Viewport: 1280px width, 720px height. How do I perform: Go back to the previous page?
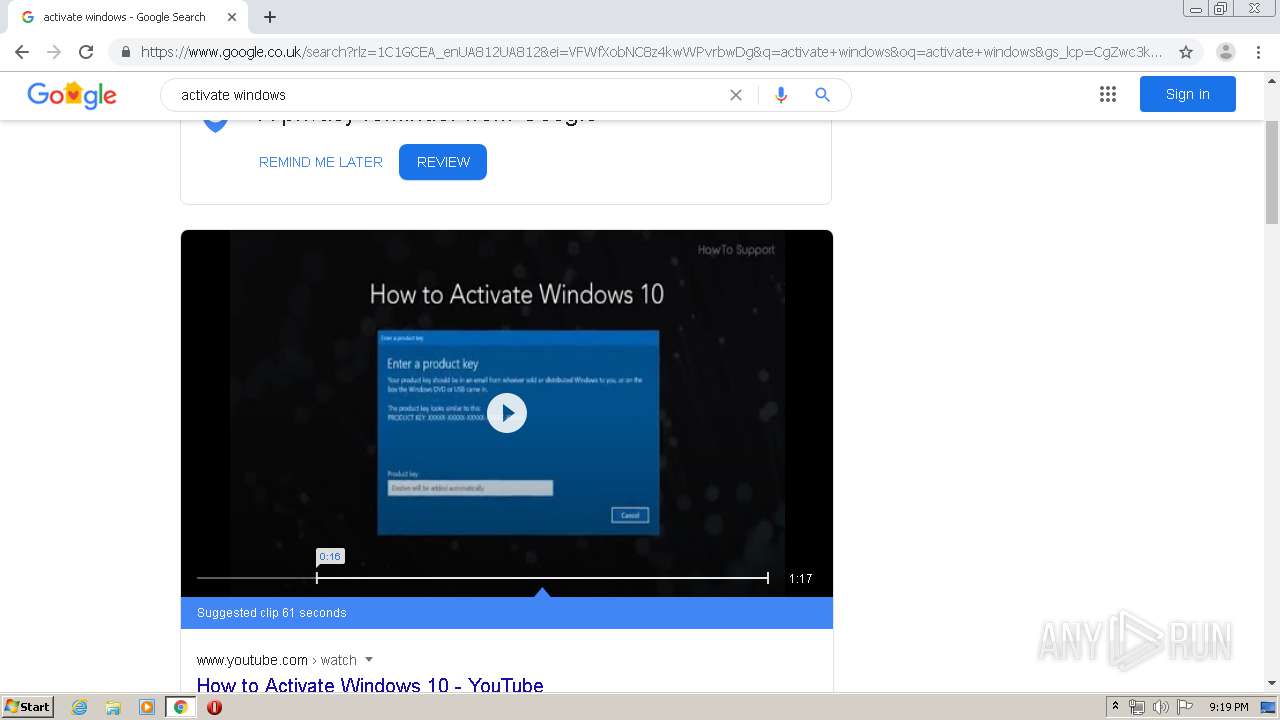pyautogui.click(x=21, y=52)
